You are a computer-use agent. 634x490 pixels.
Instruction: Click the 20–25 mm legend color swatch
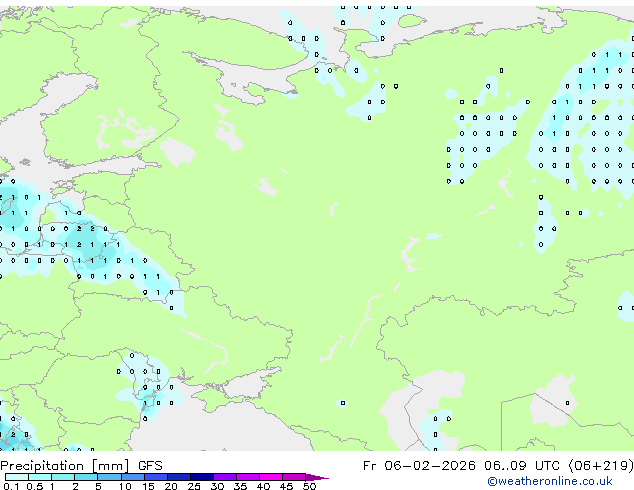[179, 477]
